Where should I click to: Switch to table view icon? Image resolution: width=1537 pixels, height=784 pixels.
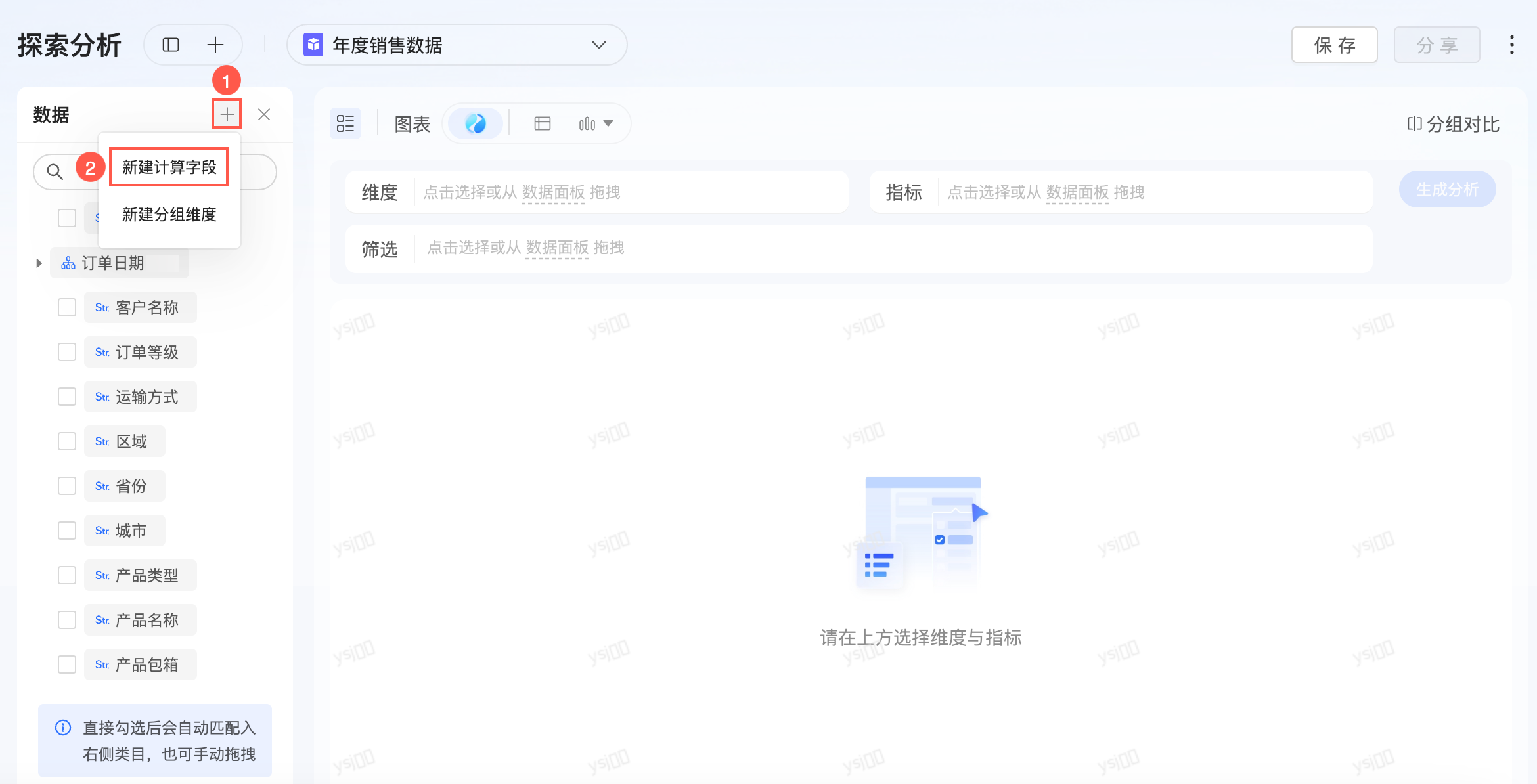click(542, 123)
